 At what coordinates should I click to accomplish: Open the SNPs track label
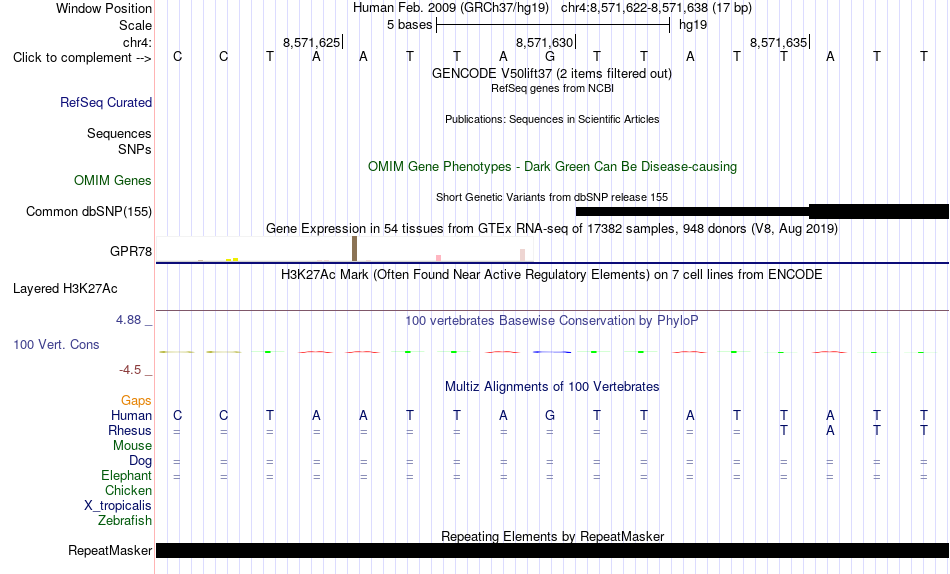click(135, 149)
